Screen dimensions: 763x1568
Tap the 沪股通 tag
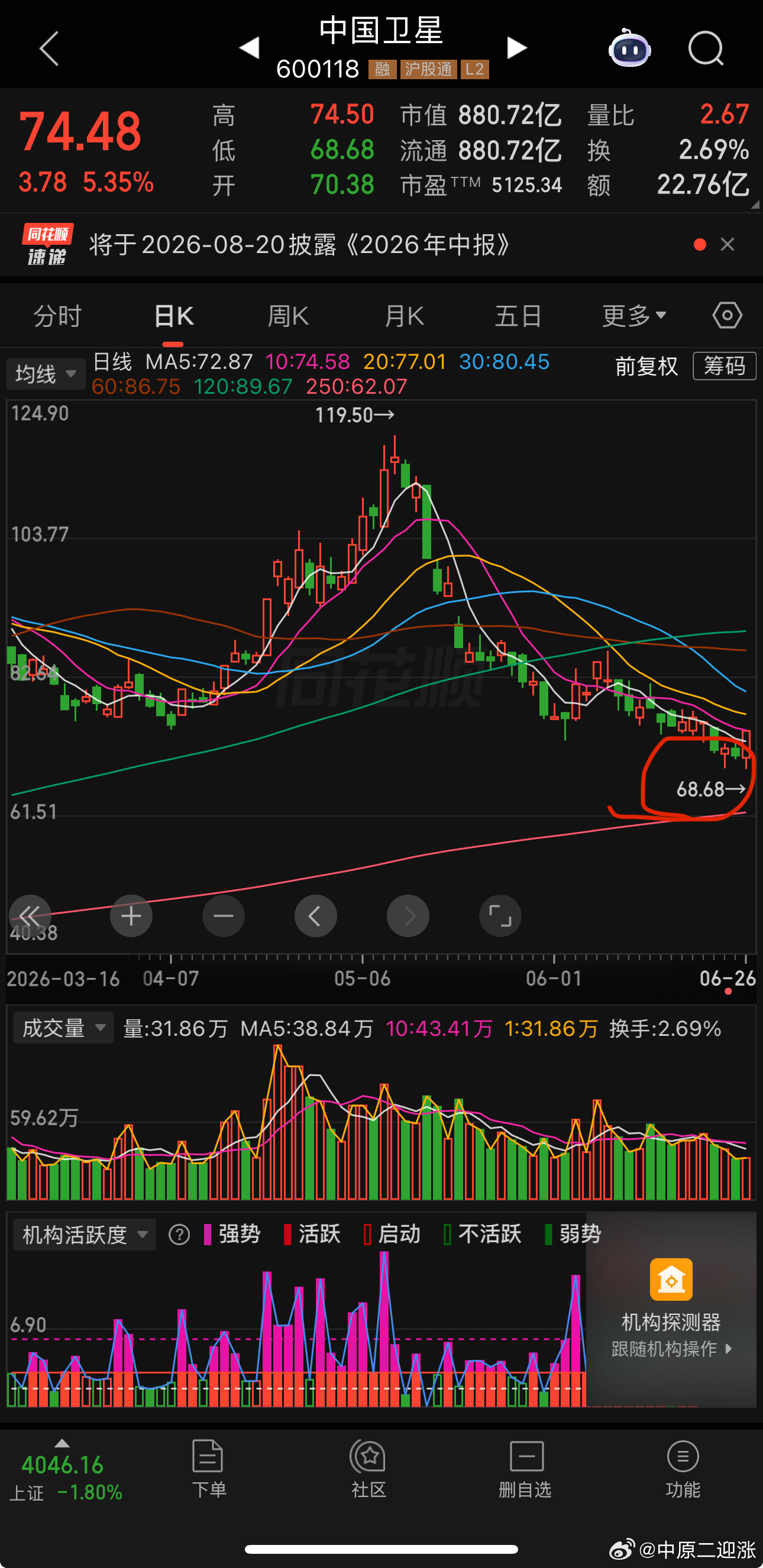(x=428, y=69)
